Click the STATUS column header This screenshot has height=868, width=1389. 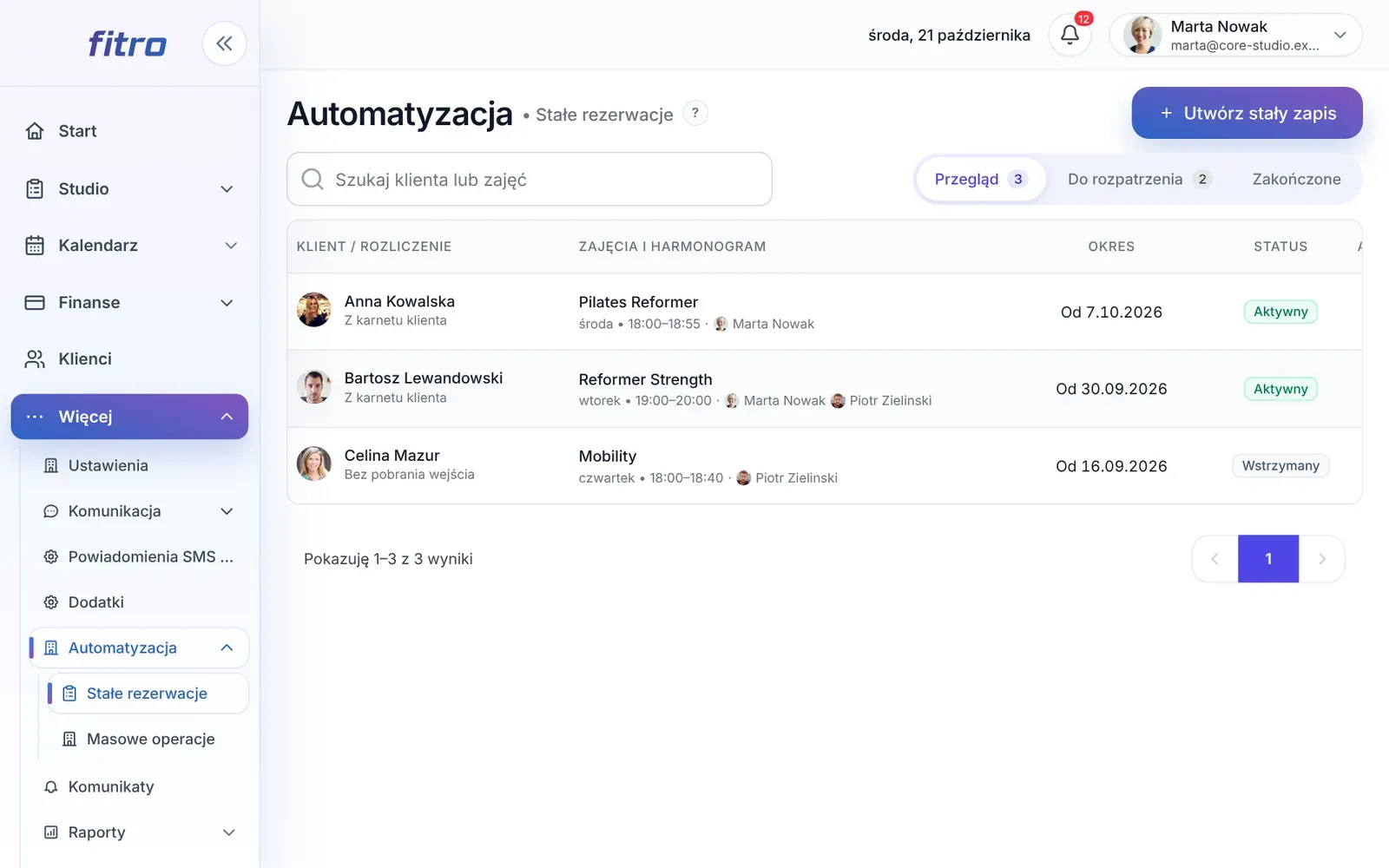pyautogui.click(x=1280, y=247)
